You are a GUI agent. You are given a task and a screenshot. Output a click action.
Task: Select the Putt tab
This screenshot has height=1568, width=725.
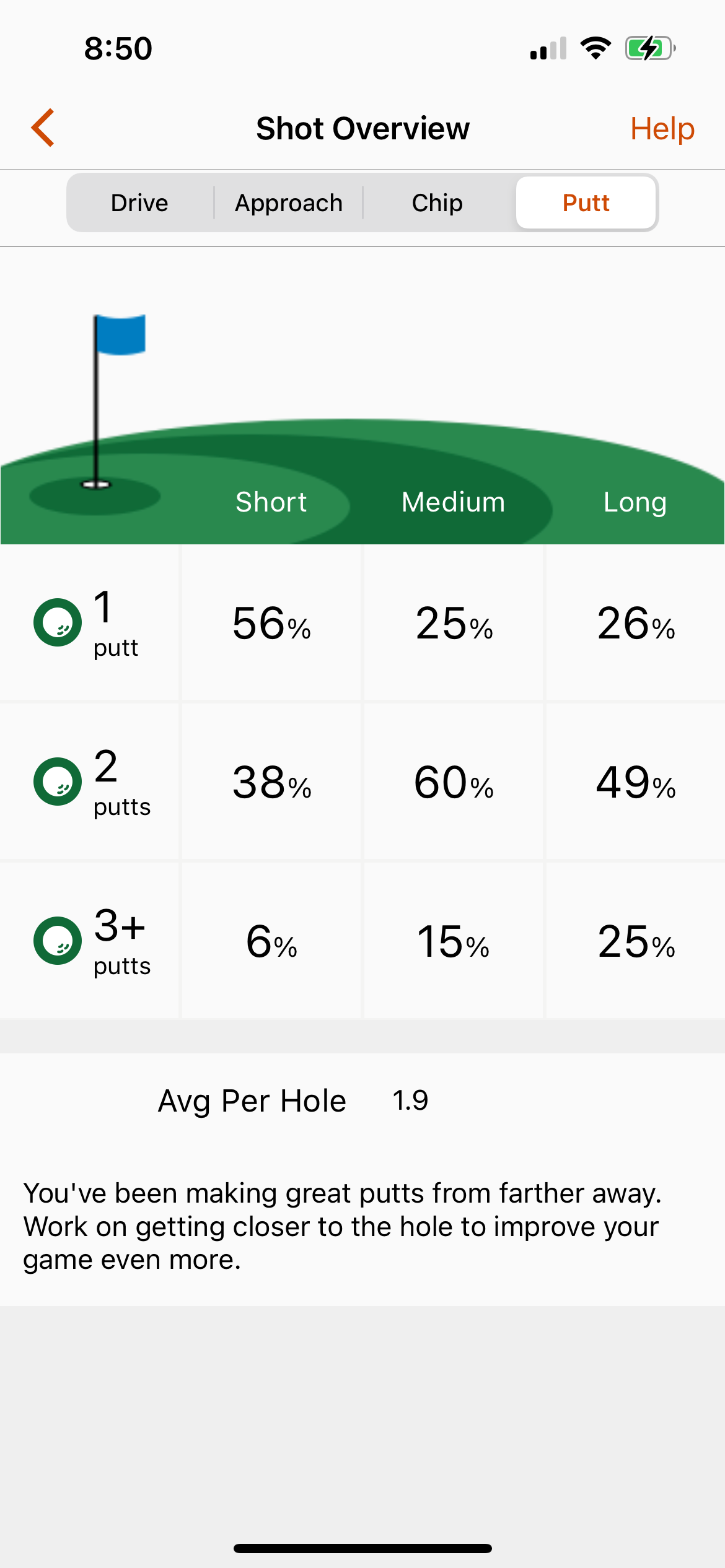(x=586, y=203)
